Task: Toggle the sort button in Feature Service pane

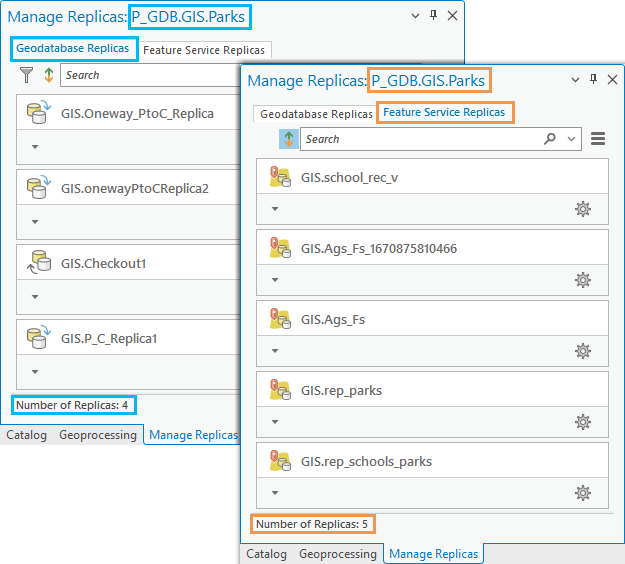Action: pos(289,139)
